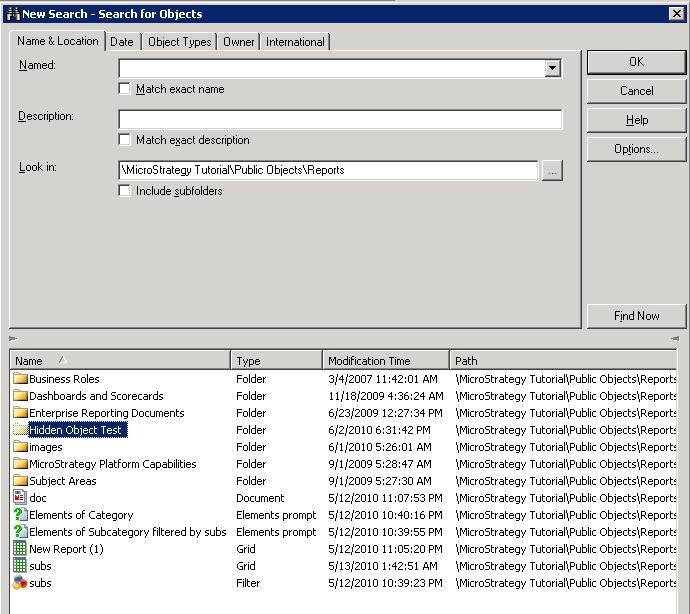Sort results by Path column header
This screenshot has height=614, width=690.
pos(563,360)
